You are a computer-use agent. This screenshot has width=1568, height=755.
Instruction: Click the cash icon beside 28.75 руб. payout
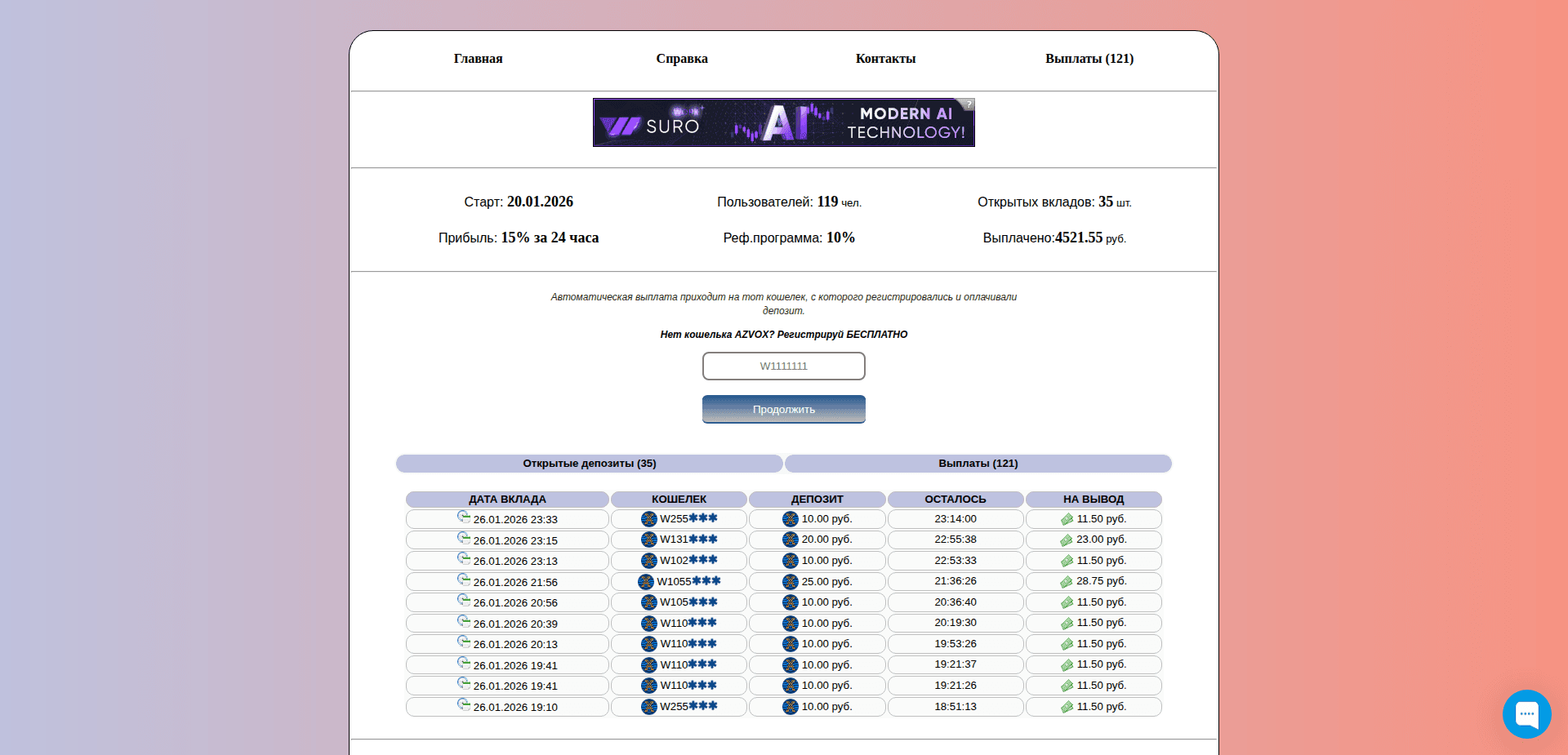tap(1067, 581)
